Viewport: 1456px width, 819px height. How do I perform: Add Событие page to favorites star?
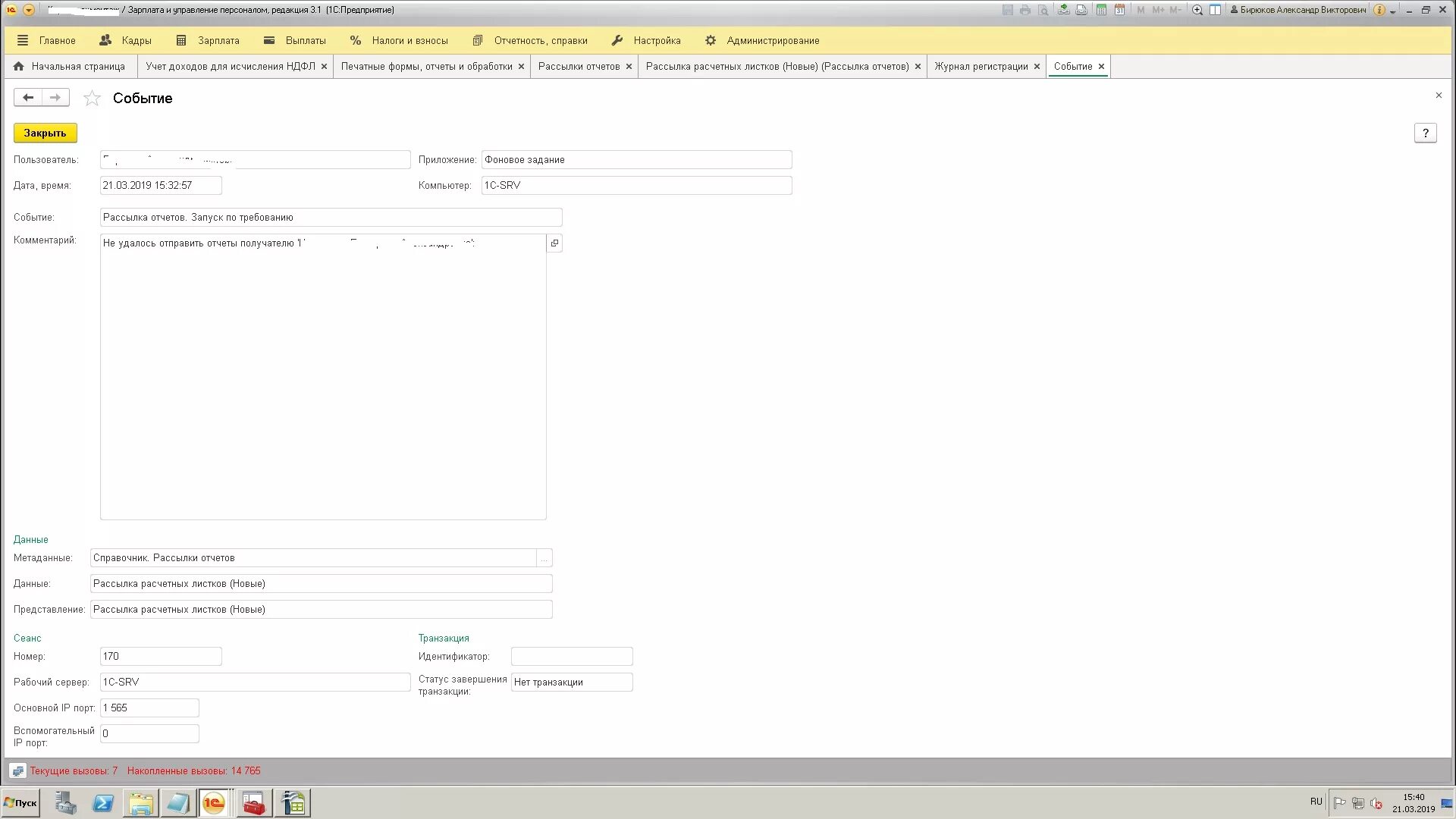click(92, 99)
